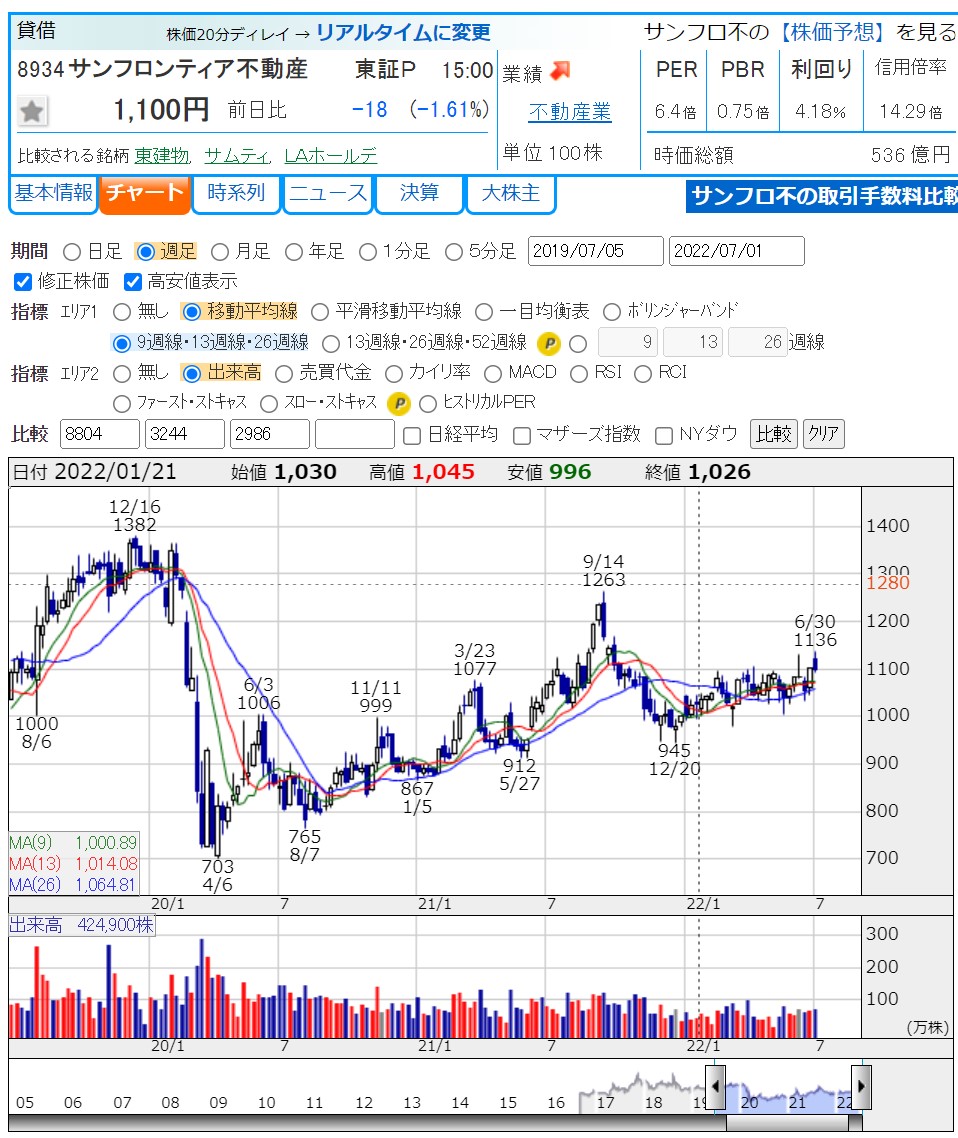Switch to the 決算 tab
Image resolution: width=958 pixels, height=1138 pixels.
[419, 194]
